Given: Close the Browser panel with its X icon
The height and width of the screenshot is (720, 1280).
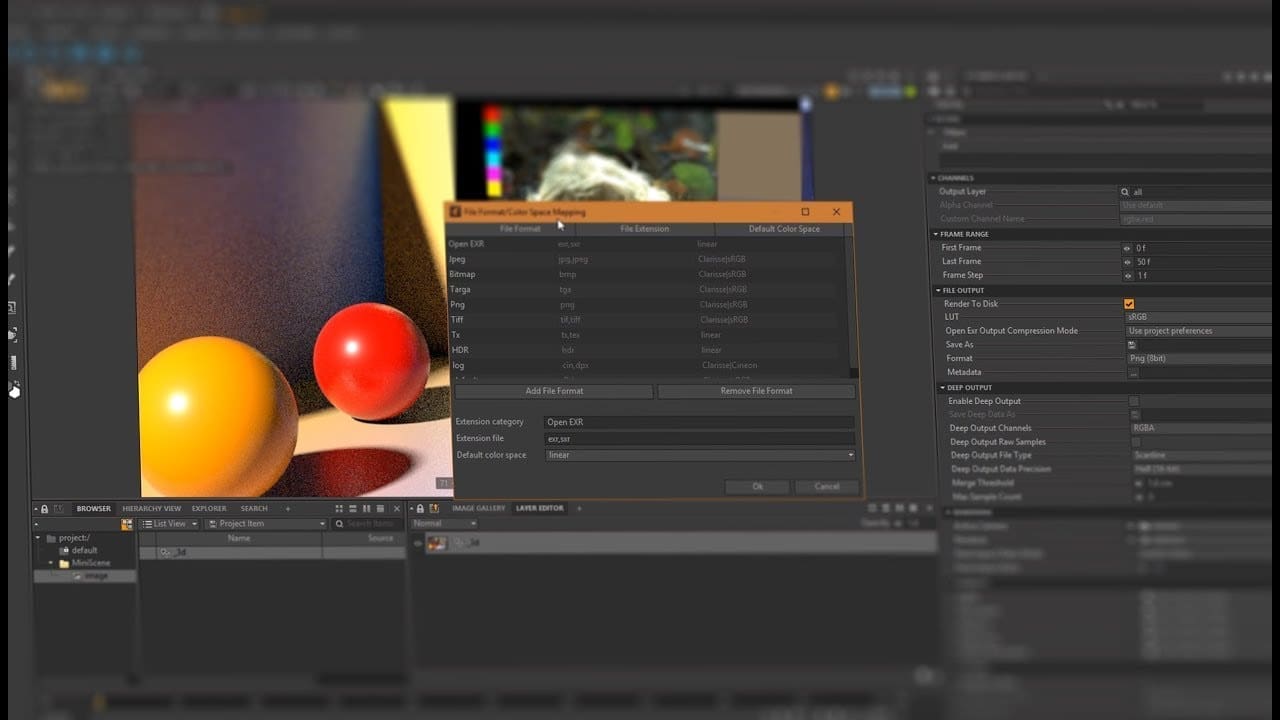Looking at the screenshot, I should 397,509.
